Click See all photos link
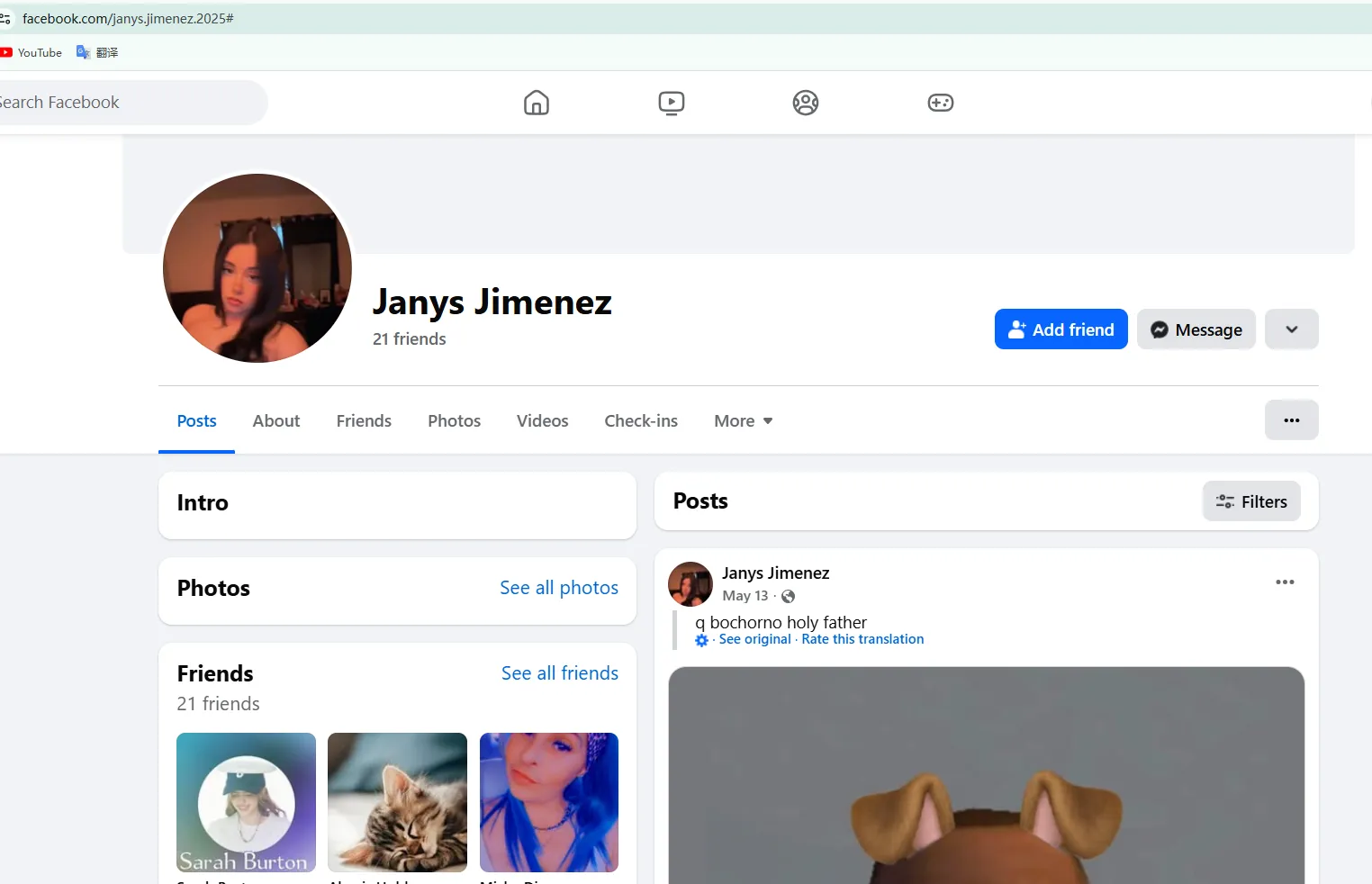 pos(559,588)
